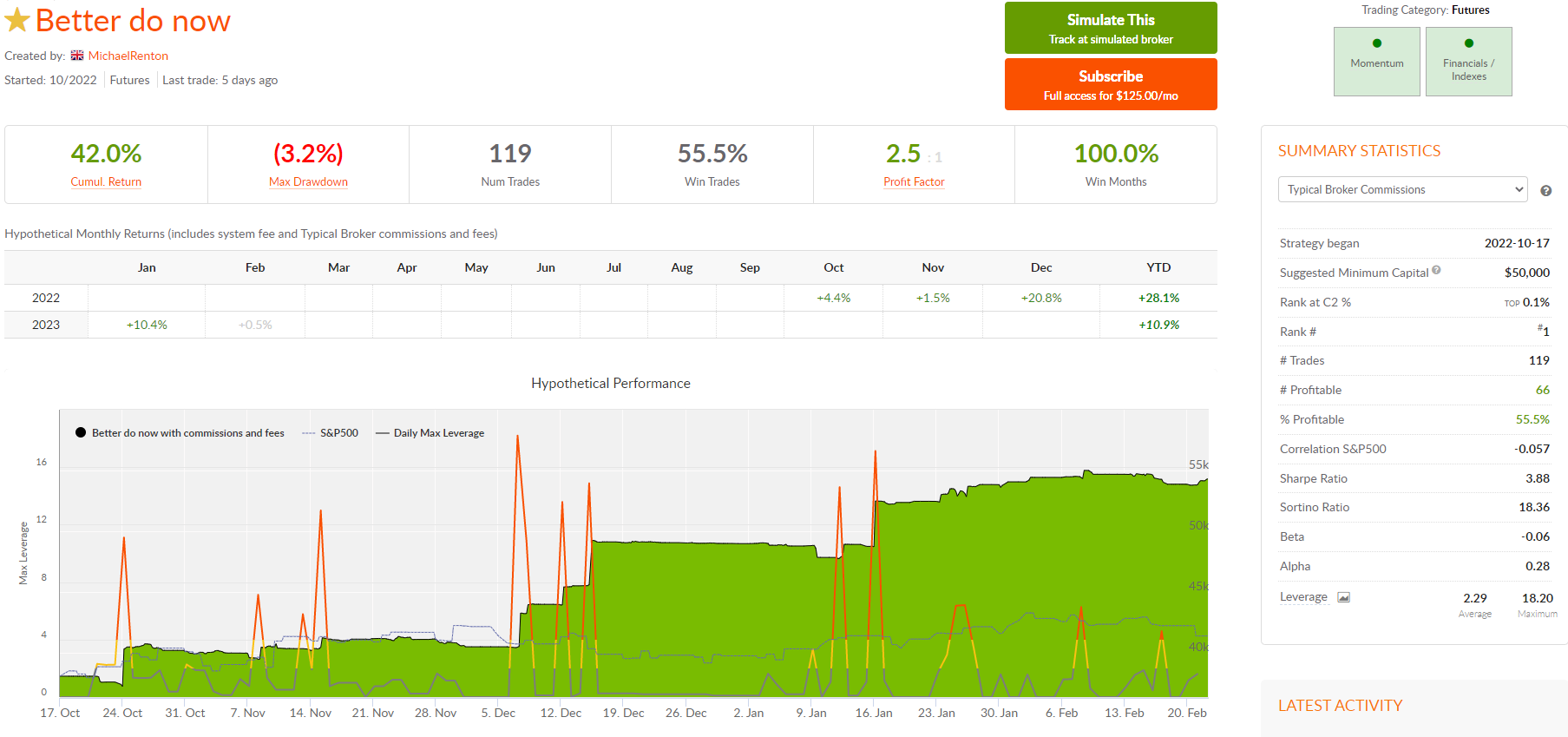Click the orange Subscribe button
The height and width of the screenshot is (737, 1568).
tap(1111, 84)
